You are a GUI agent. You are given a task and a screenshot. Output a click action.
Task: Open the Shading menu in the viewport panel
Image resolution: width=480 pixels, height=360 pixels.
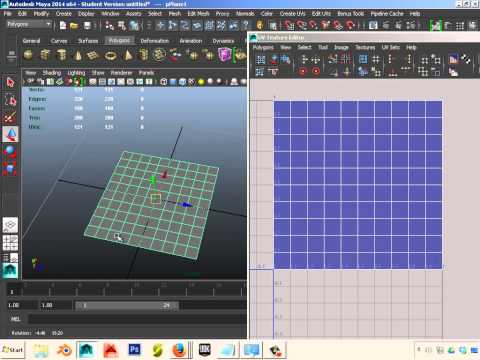click(x=52, y=72)
